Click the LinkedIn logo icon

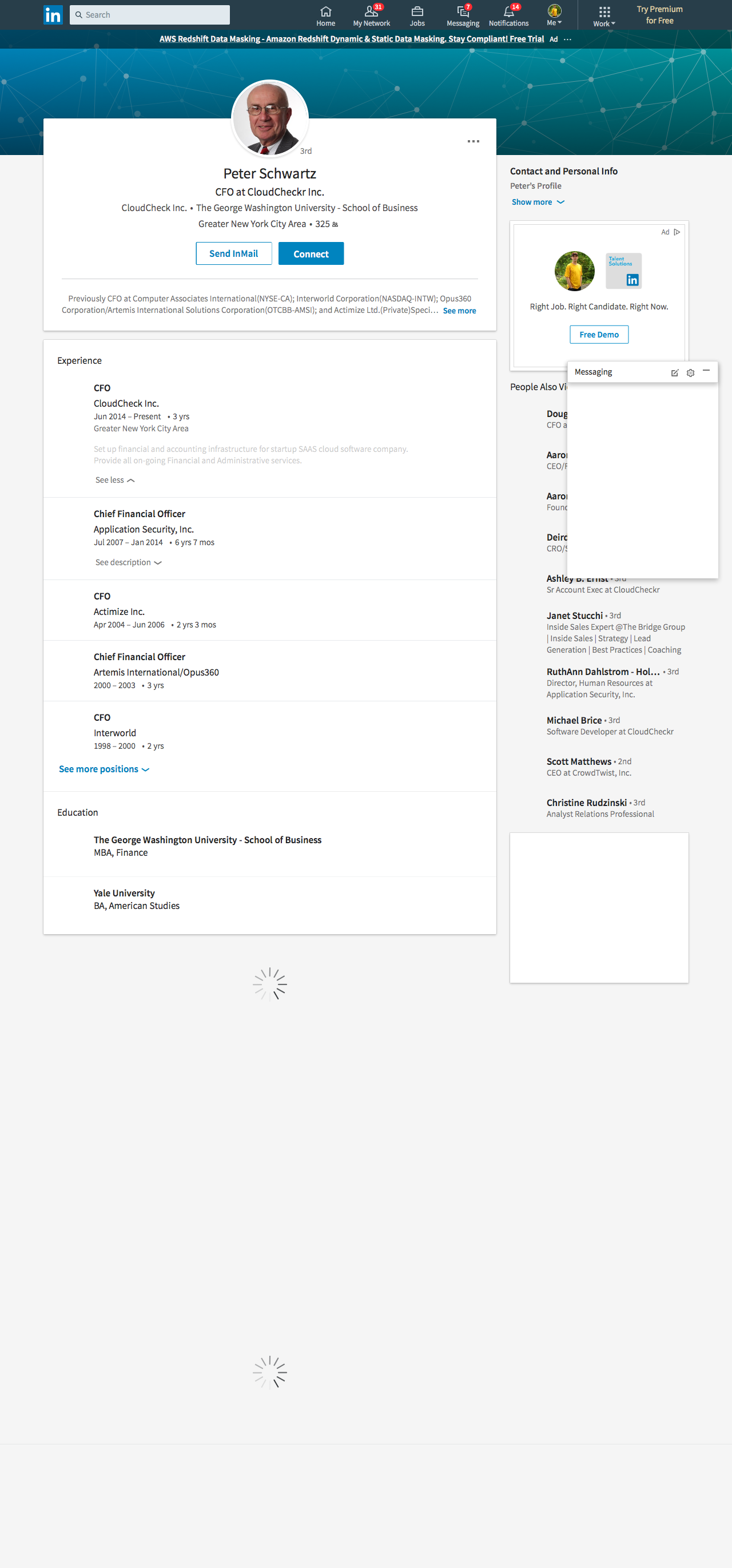pyautogui.click(x=53, y=15)
